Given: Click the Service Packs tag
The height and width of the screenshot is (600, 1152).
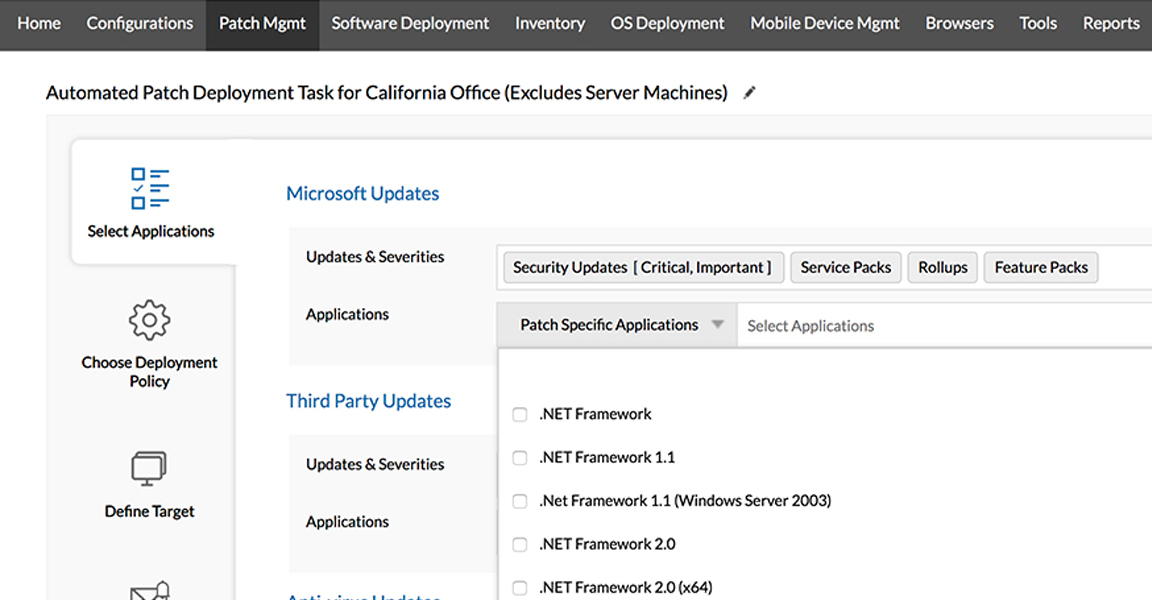Looking at the screenshot, I should click(846, 267).
